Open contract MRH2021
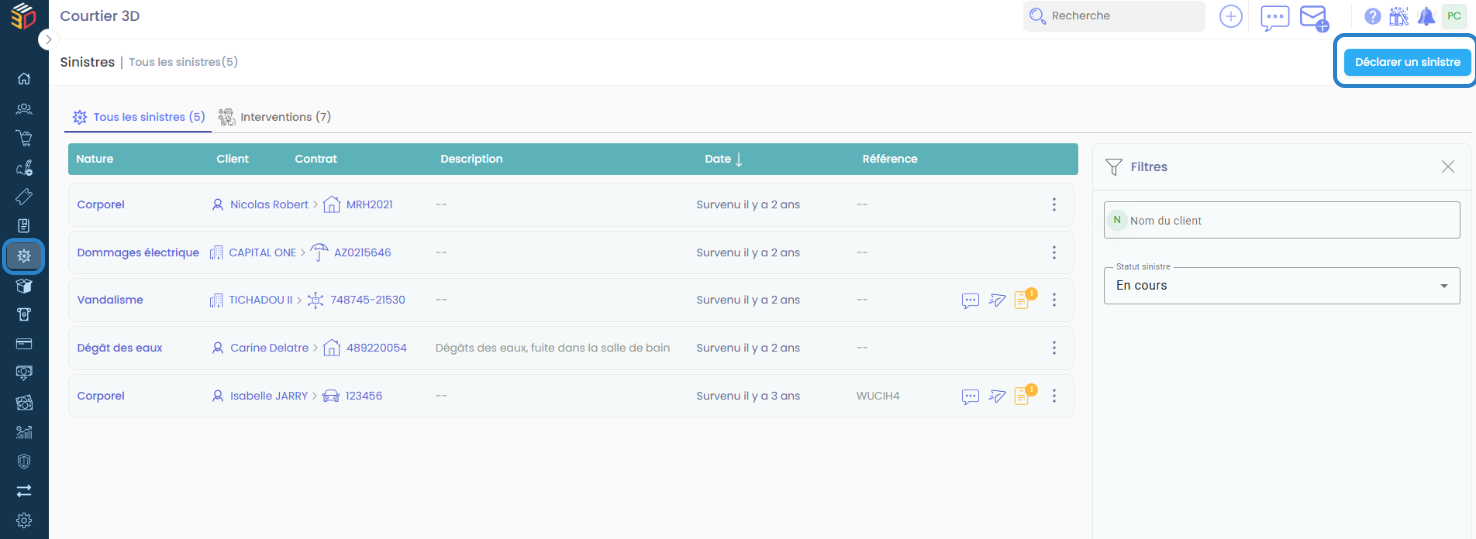 tap(369, 204)
